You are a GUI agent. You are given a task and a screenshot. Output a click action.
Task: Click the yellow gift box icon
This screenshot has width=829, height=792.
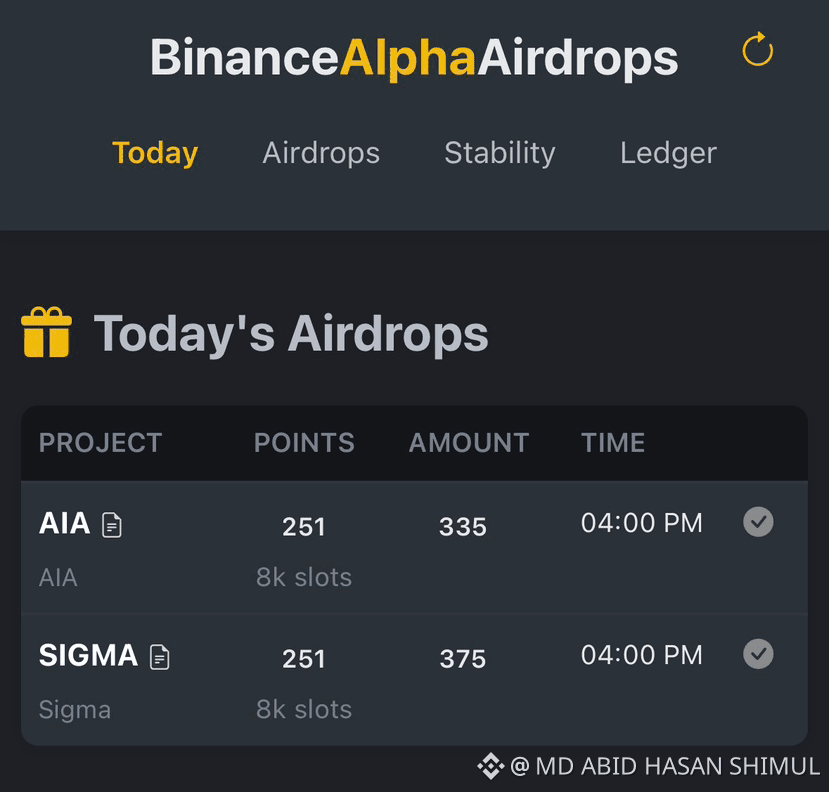tap(47, 332)
